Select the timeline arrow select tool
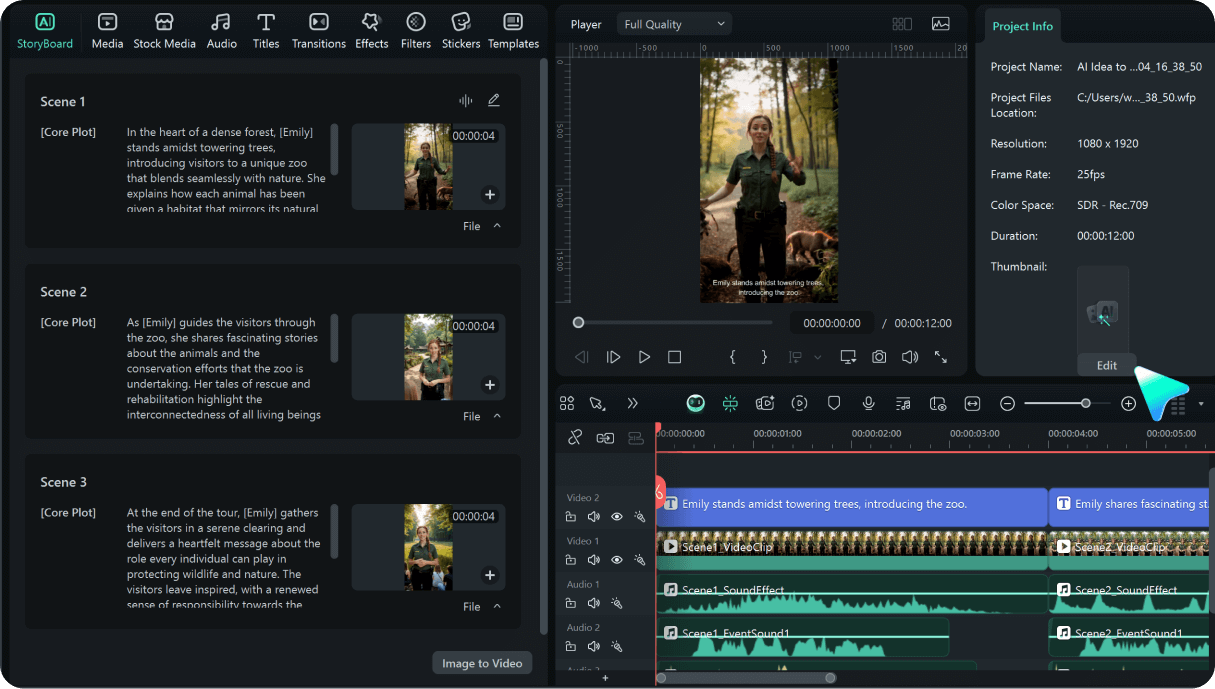 [597, 403]
